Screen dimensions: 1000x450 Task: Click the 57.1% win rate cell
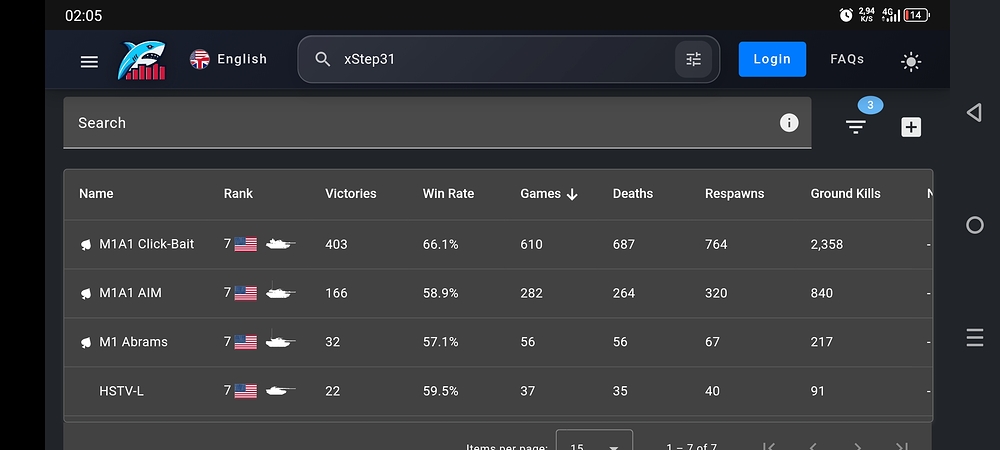tap(441, 342)
